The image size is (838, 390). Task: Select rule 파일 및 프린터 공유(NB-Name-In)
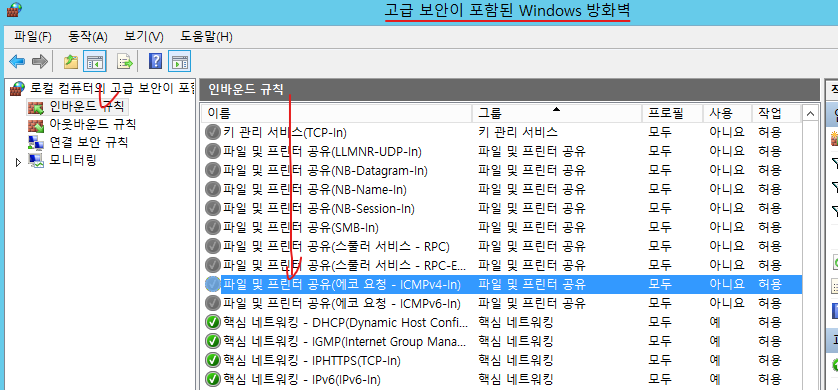(314, 189)
